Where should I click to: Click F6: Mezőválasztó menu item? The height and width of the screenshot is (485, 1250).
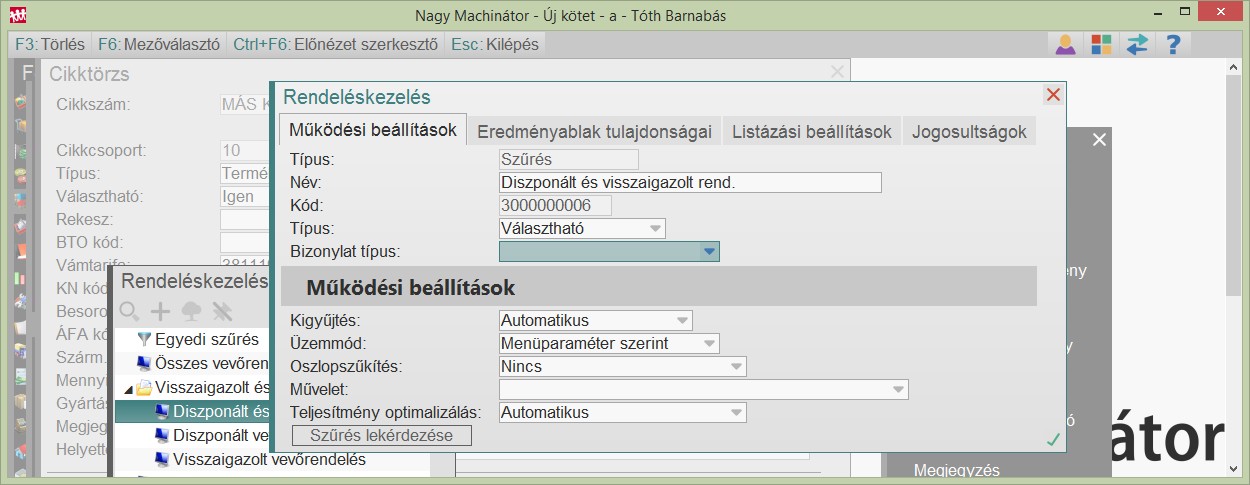pyautogui.click(x=159, y=44)
